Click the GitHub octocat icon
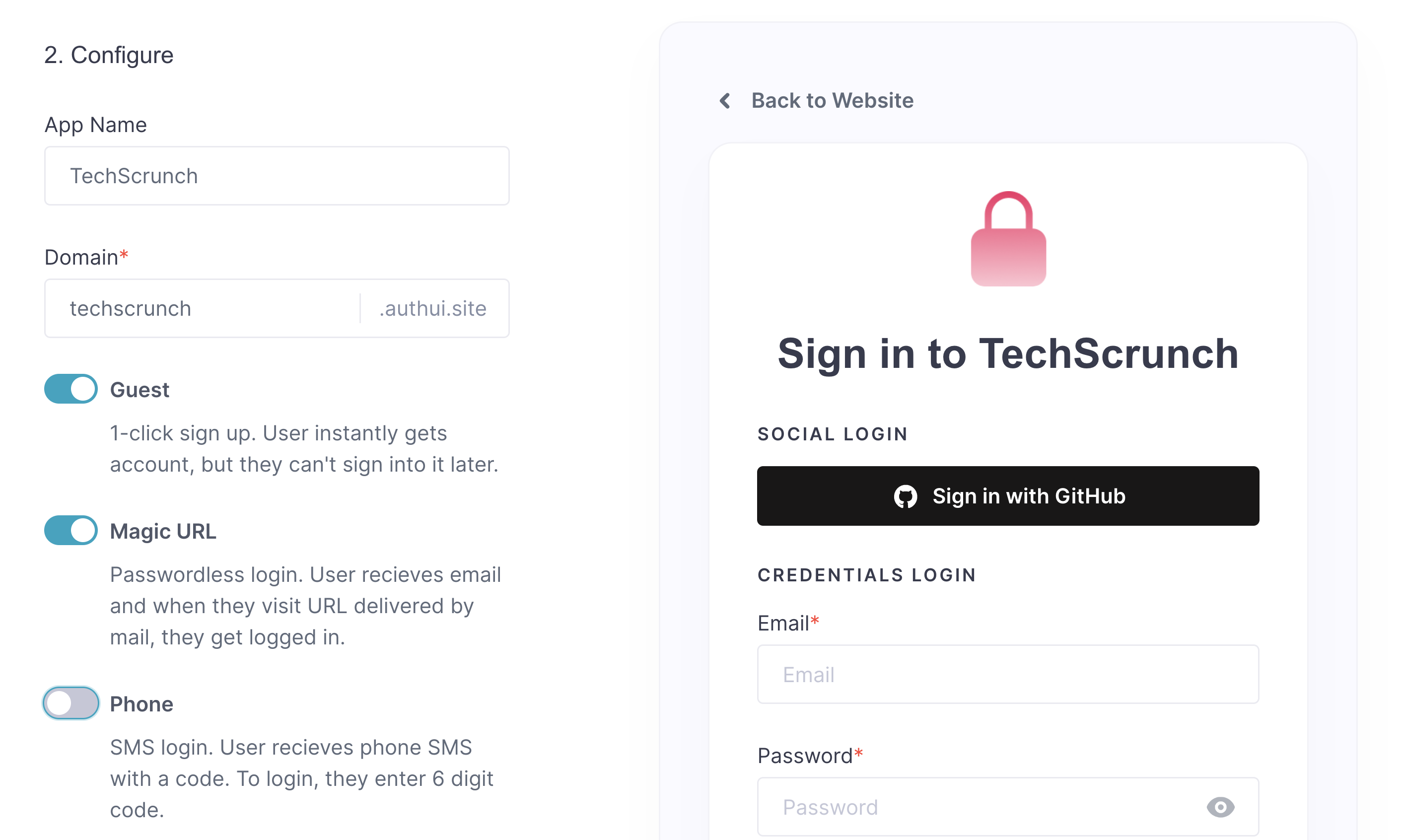This screenshot has width=1403, height=840. [x=905, y=496]
